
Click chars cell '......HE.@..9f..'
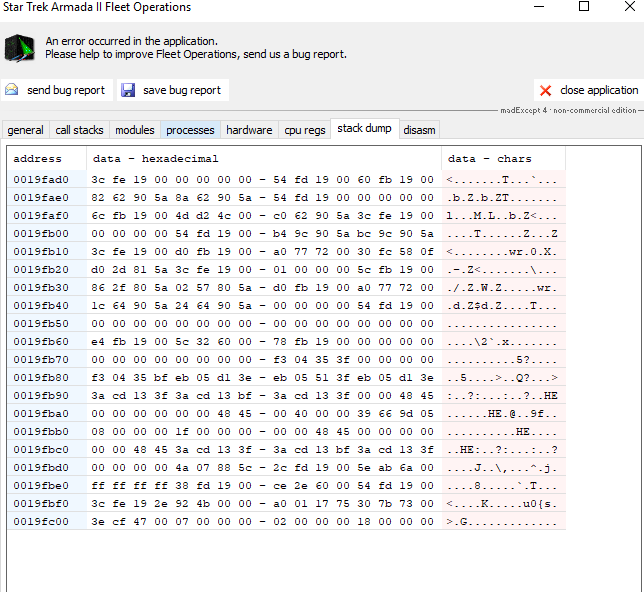[x=502, y=414]
